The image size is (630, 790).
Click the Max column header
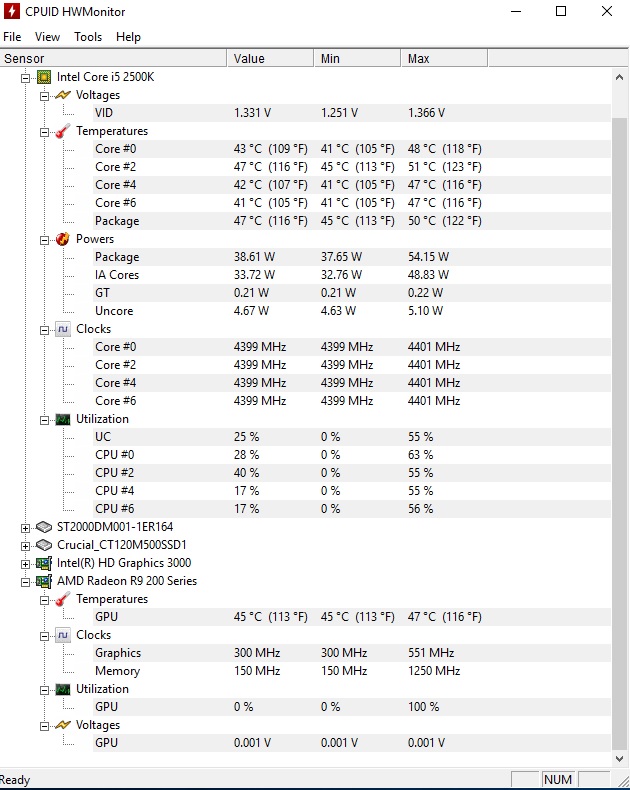(418, 59)
